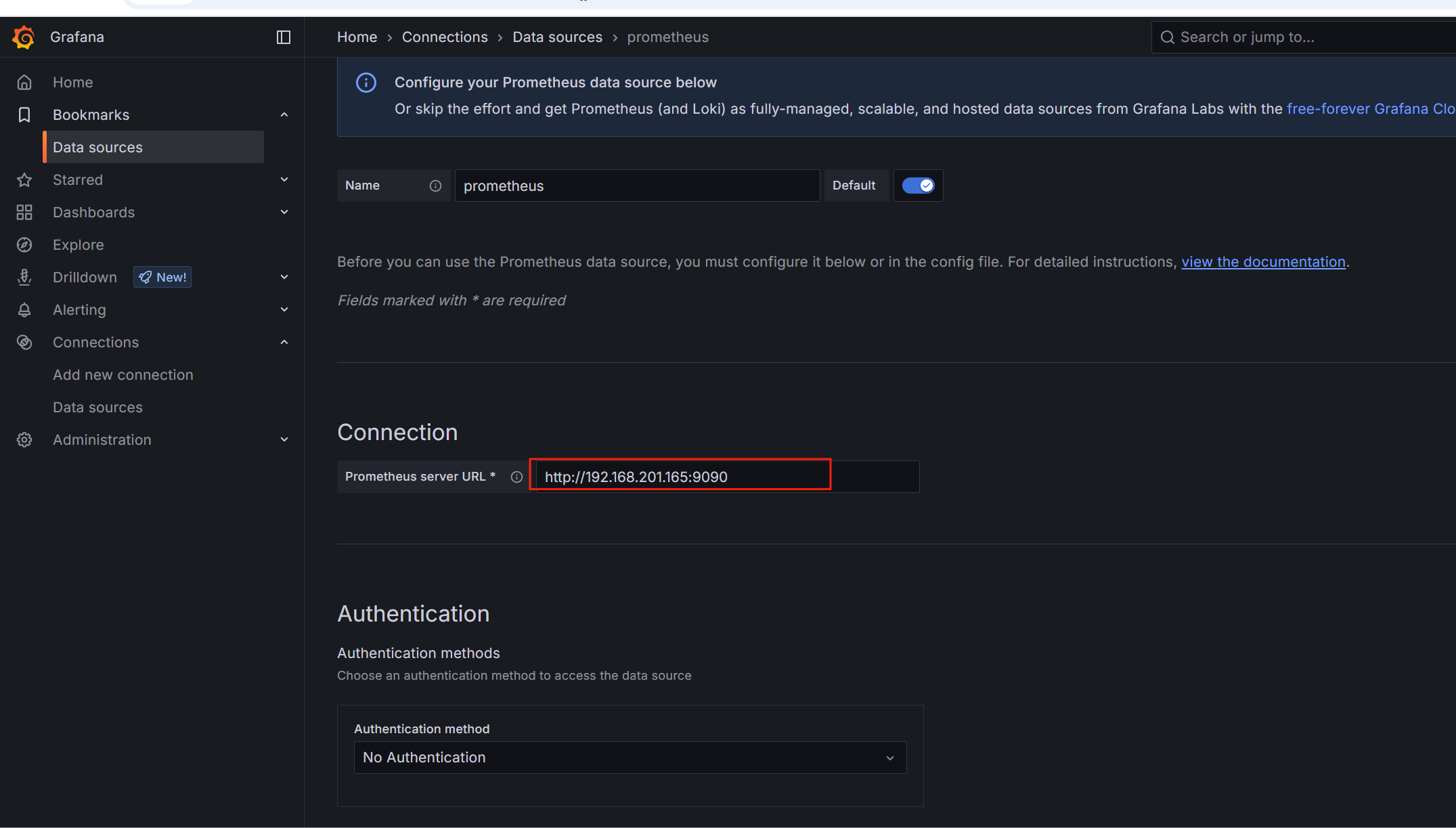Click the dock menu panel icon
The height and width of the screenshot is (828, 1456).
click(284, 37)
